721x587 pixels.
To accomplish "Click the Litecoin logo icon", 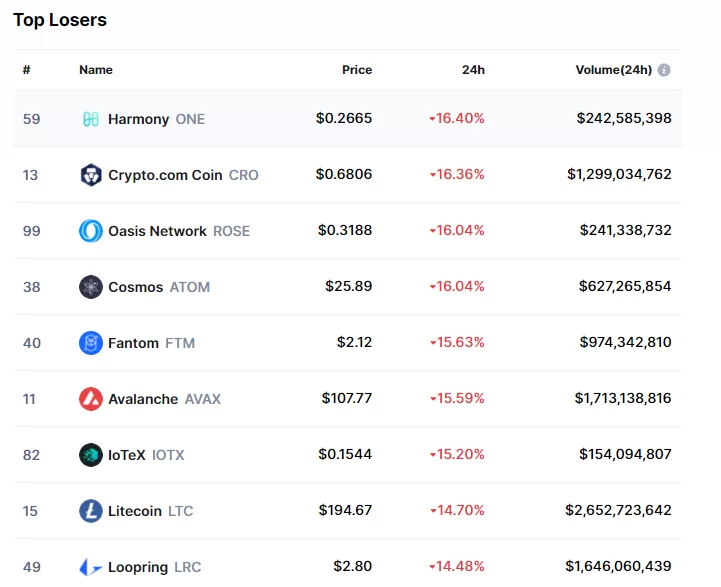I will pos(91,511).
